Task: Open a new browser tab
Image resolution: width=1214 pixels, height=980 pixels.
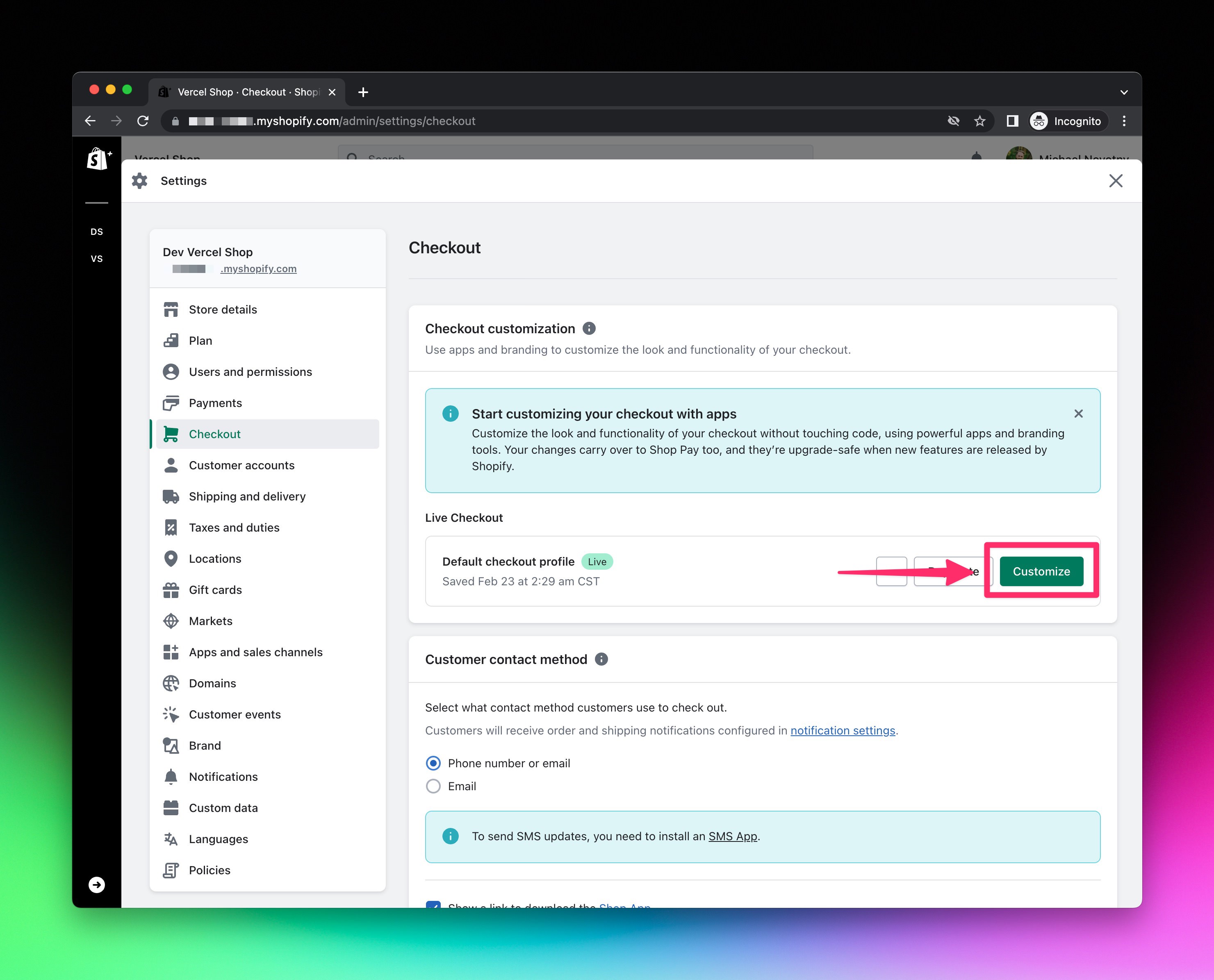Action: pos(363,92)
